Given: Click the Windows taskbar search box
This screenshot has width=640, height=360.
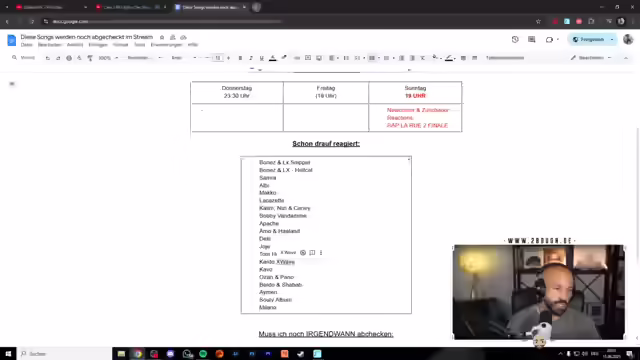Looking at the screenshot, I should click(x=64, y=353).
